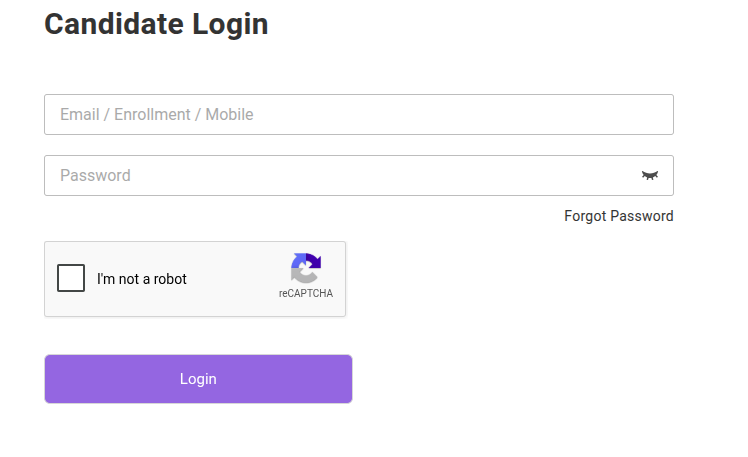Click the "Login" text on the purple button

coord(198,379)
